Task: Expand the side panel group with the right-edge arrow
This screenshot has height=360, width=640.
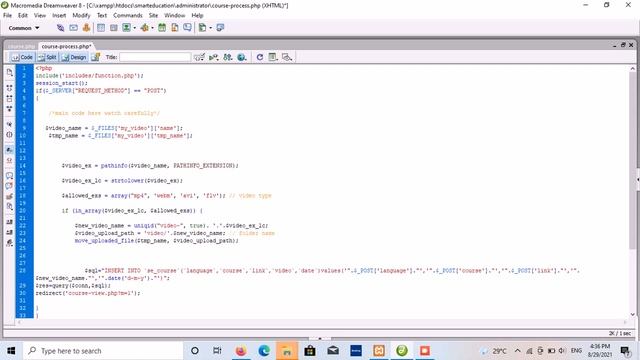Action: point(638,180)
